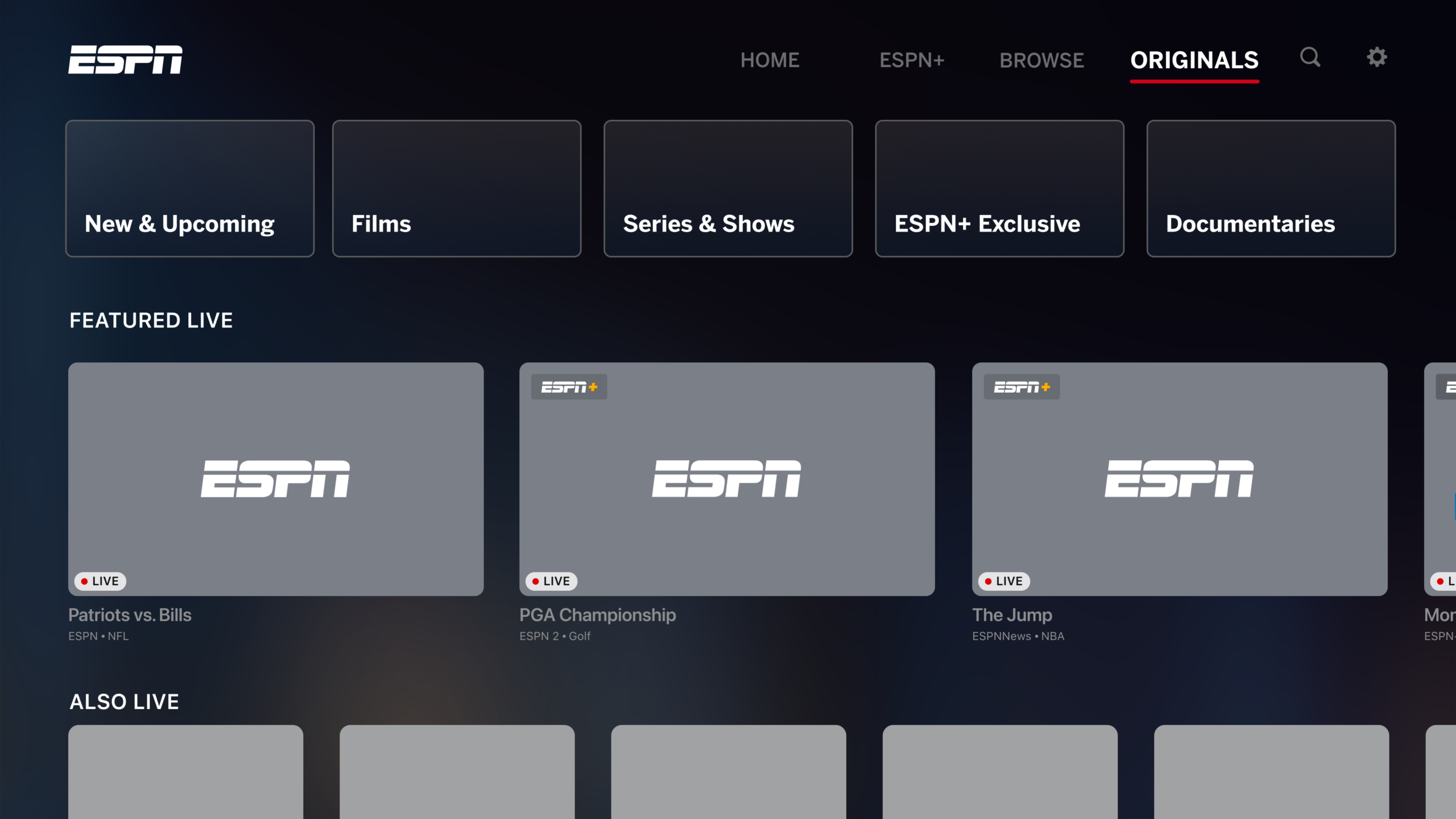Click the ESPN • NFL subtitle

(98, 636)
